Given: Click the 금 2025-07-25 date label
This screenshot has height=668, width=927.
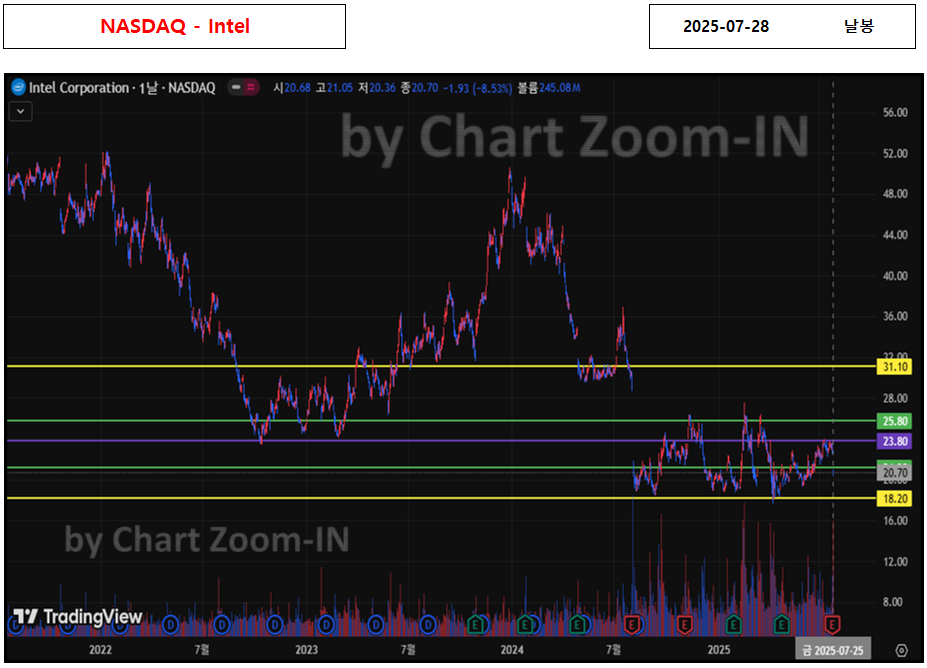Looking at the screenshot, I should pyautogui.click(x=832, y=650).
